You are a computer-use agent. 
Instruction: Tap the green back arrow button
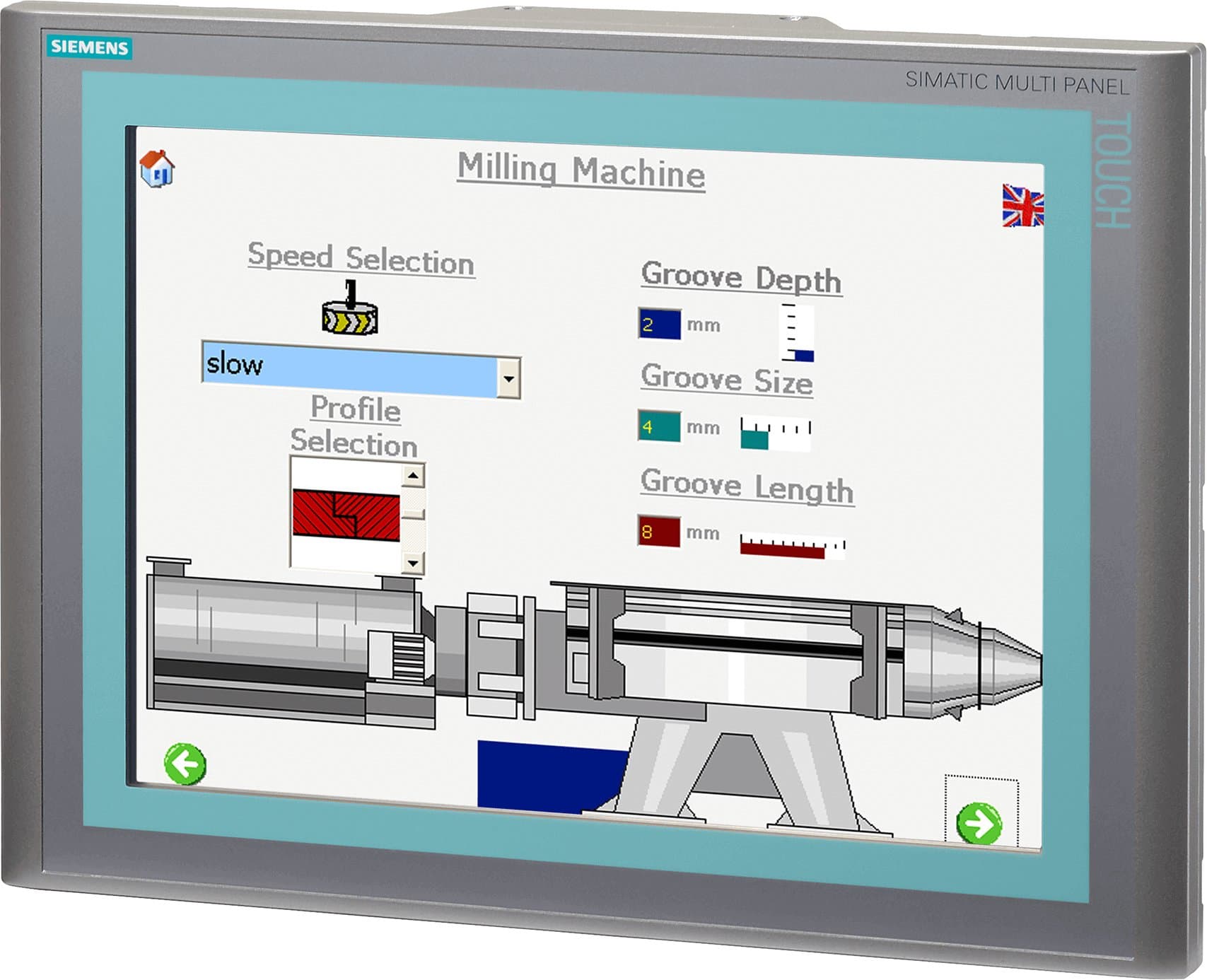[x=185, y=764]
